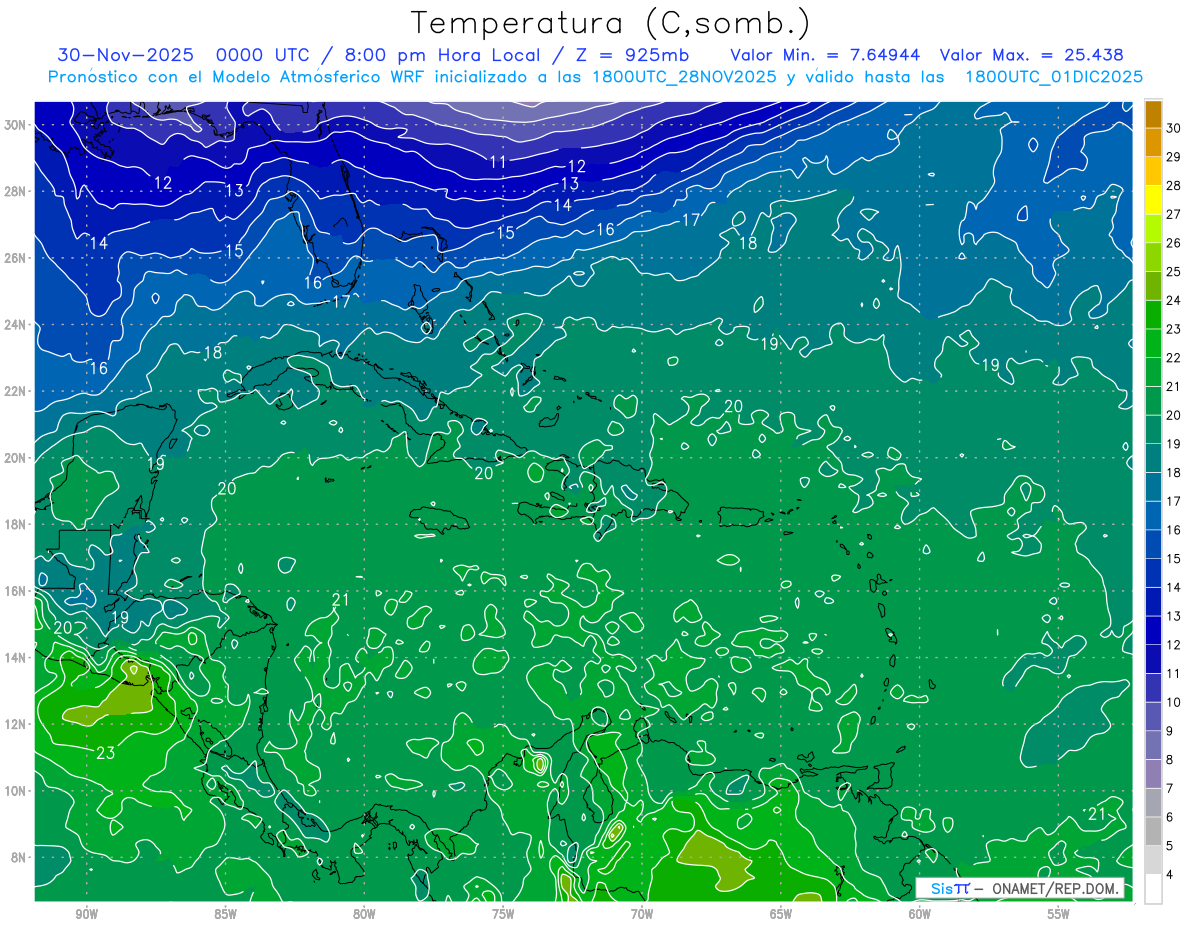Click the '70W' longitude axis label
Image resolution: width=1200 pixels, height=927 pixels.
point(642,914)
